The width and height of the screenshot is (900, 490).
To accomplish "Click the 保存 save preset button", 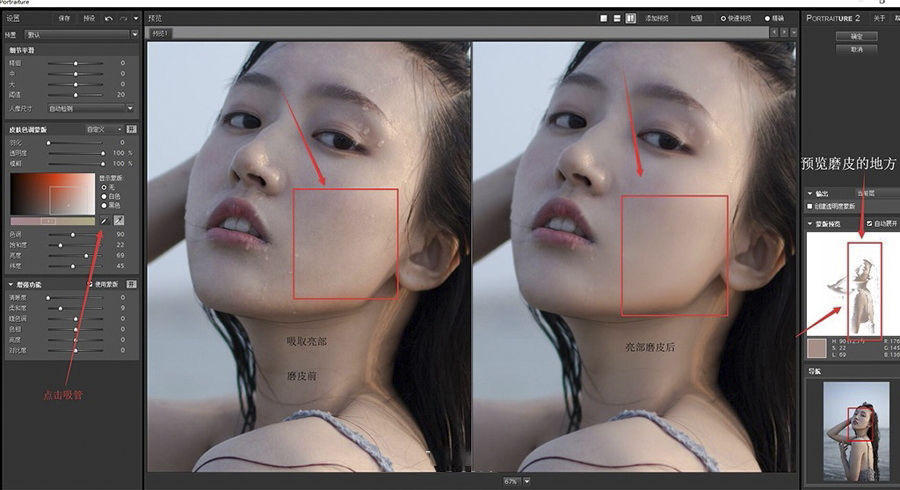I will point(64,18).
